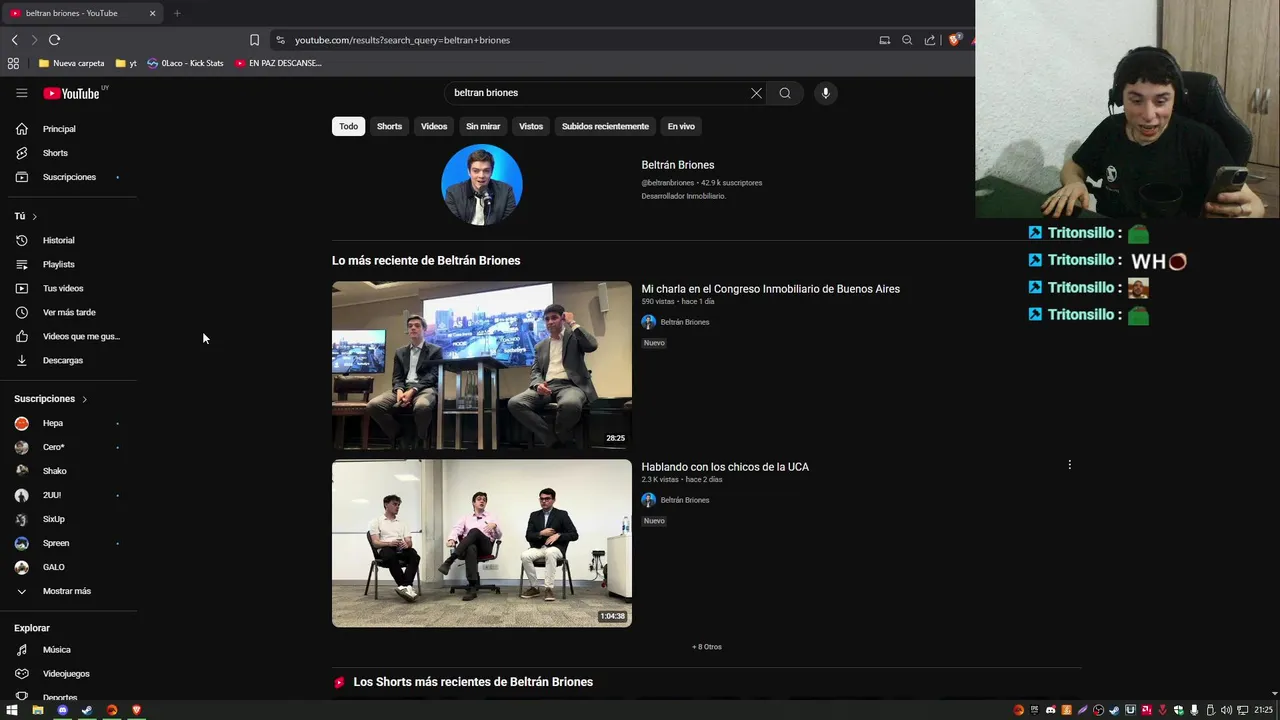Expand +8 Otros recent videos
The width and height of the screenshot is (1280, 720).
point(707,647)
